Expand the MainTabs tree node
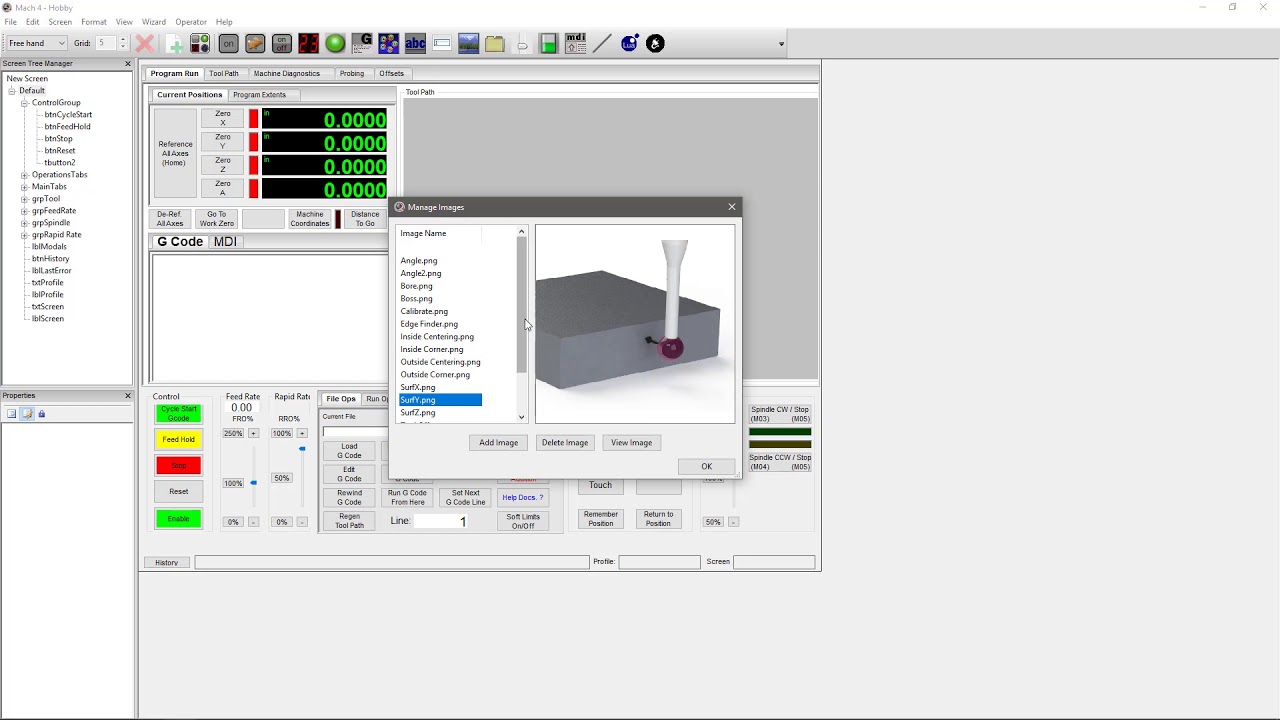The width and height of the screenshot is (1280, 720). 24,187
